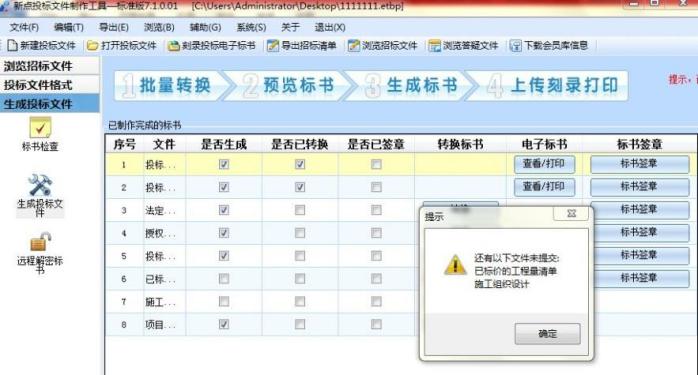Toggle 是否已签章 checkbox in row 1

[376, 164]
